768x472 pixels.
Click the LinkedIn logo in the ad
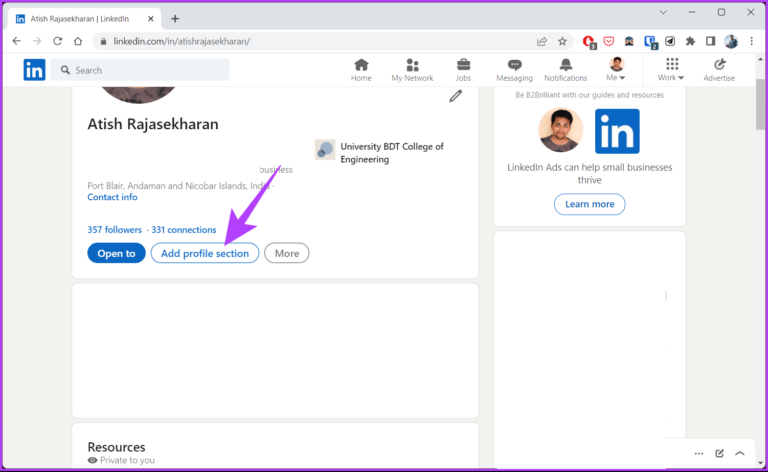click(x=617, y=131)
